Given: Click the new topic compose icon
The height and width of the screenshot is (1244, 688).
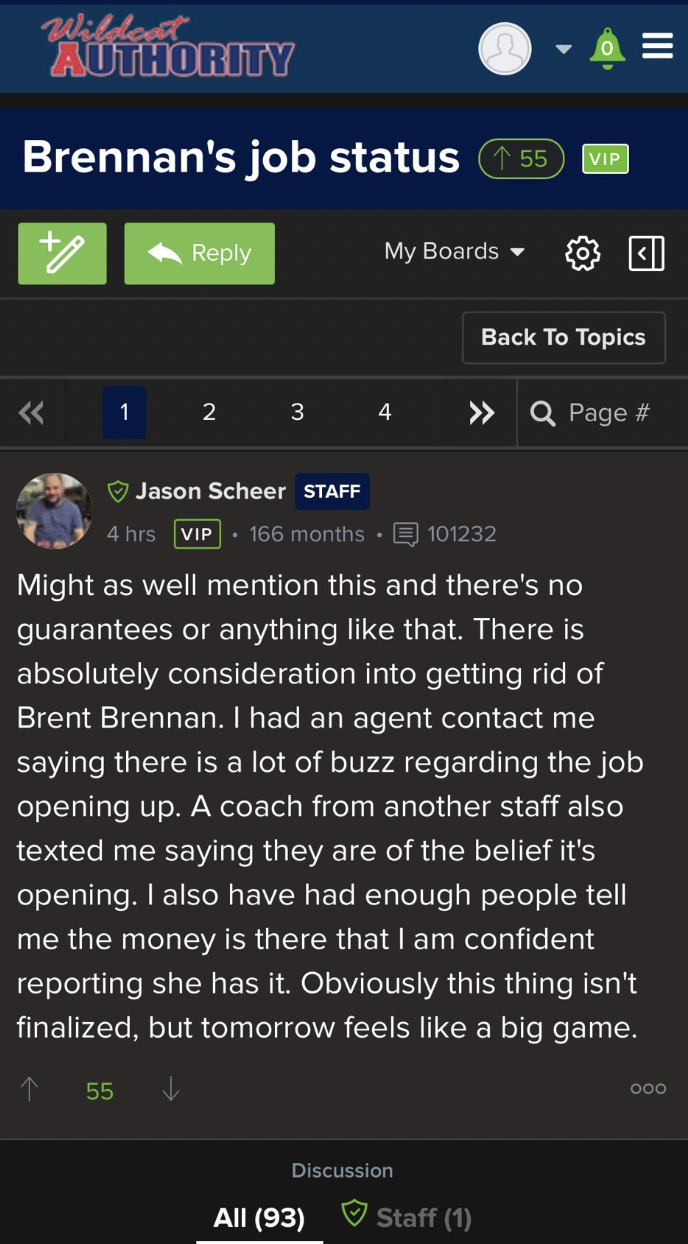Looking at the screenshot, I should click(62, 253).
